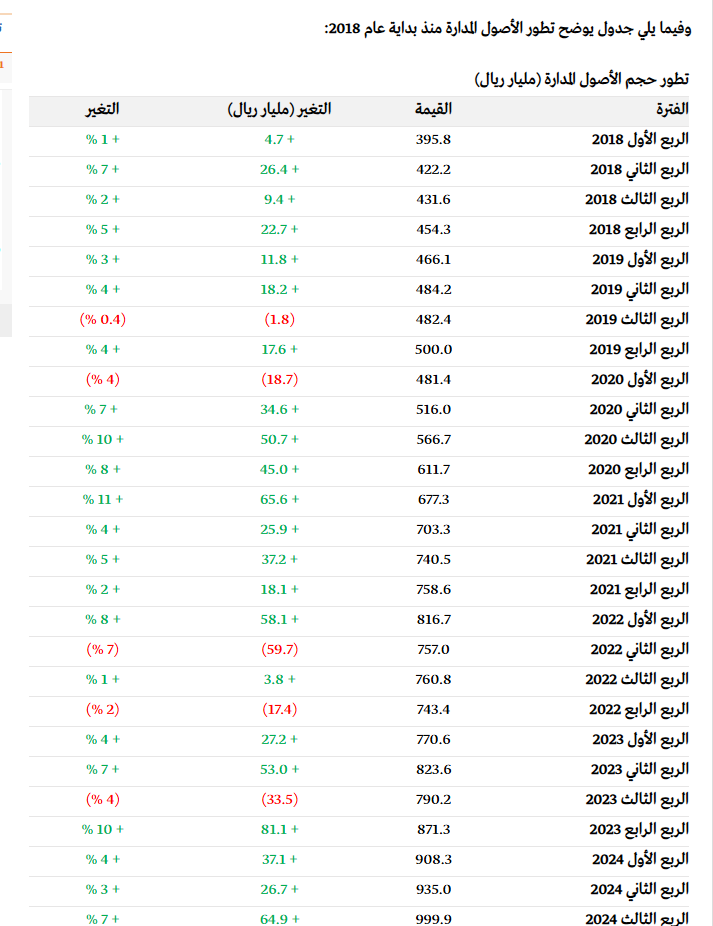The image size is (713, 926).
Task: Select the الربع الرابع 2022 period cell
Action: coord(639,709)
